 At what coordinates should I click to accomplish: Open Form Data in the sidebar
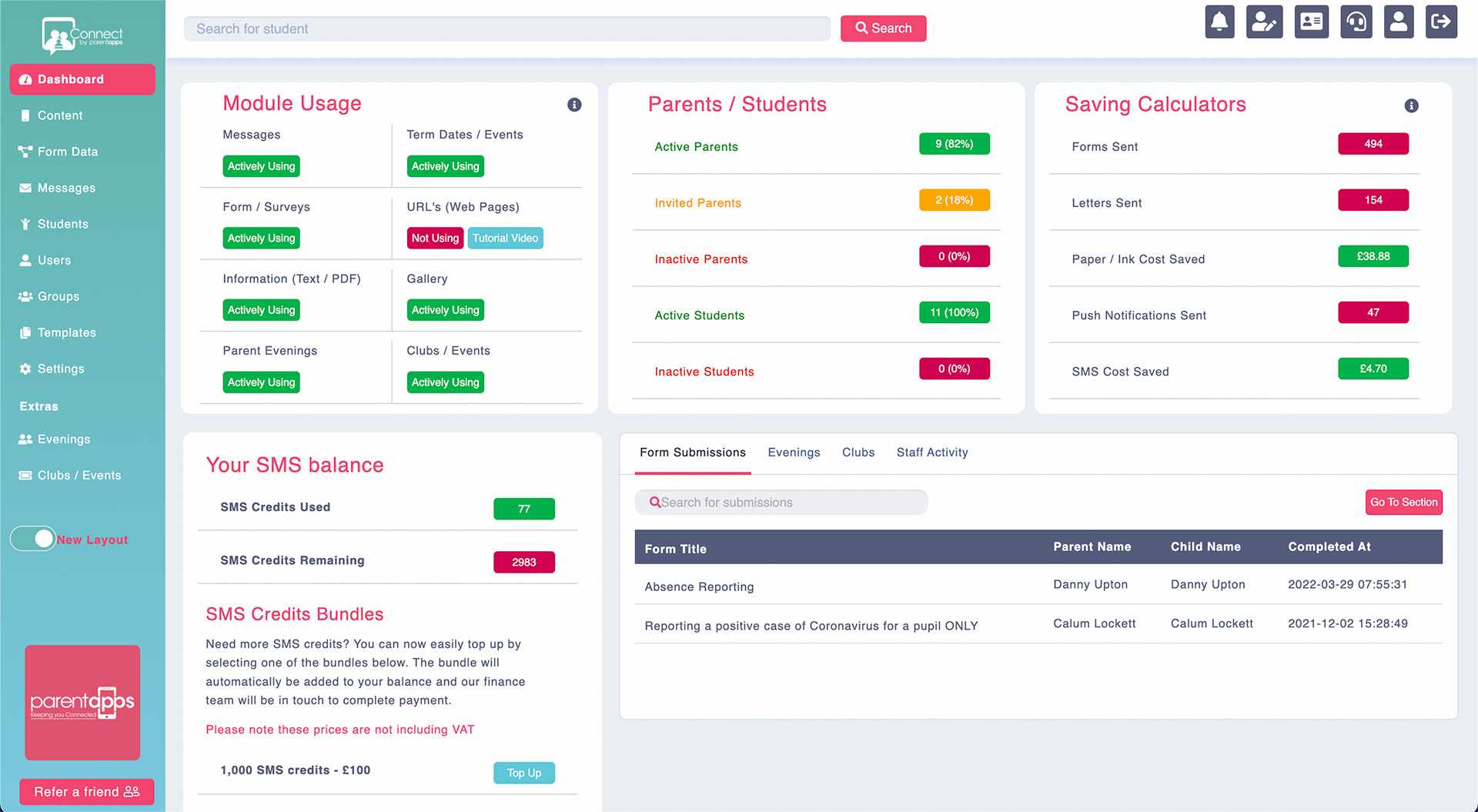(x=68, y=152)
